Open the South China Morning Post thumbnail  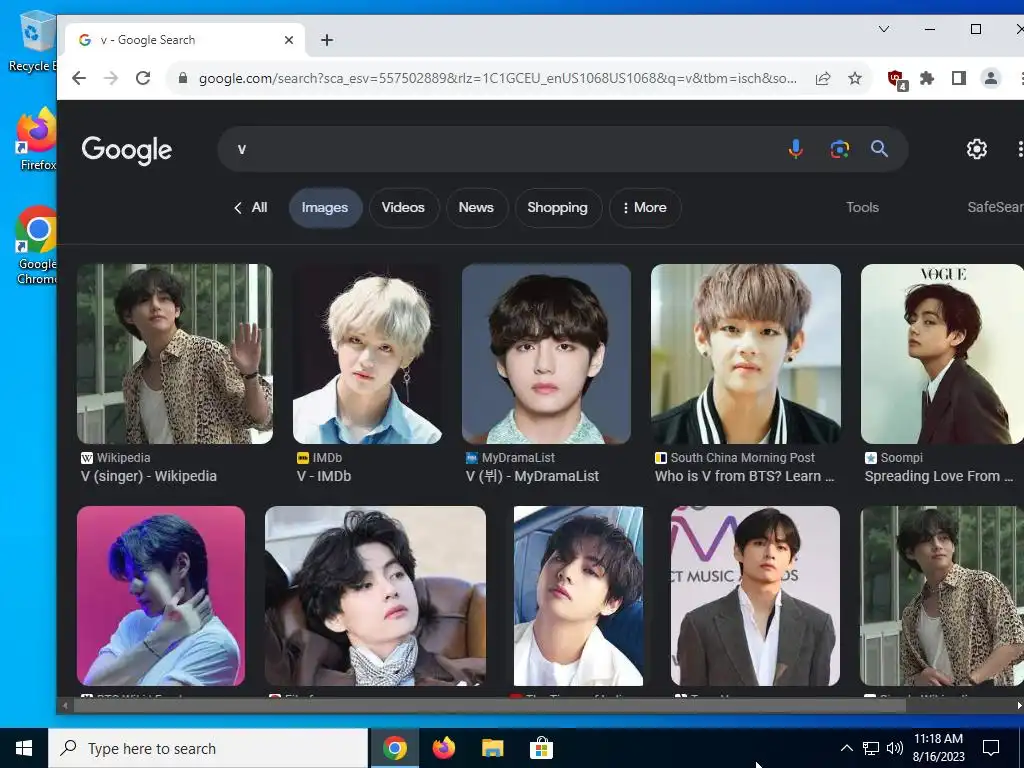(746, 354)
